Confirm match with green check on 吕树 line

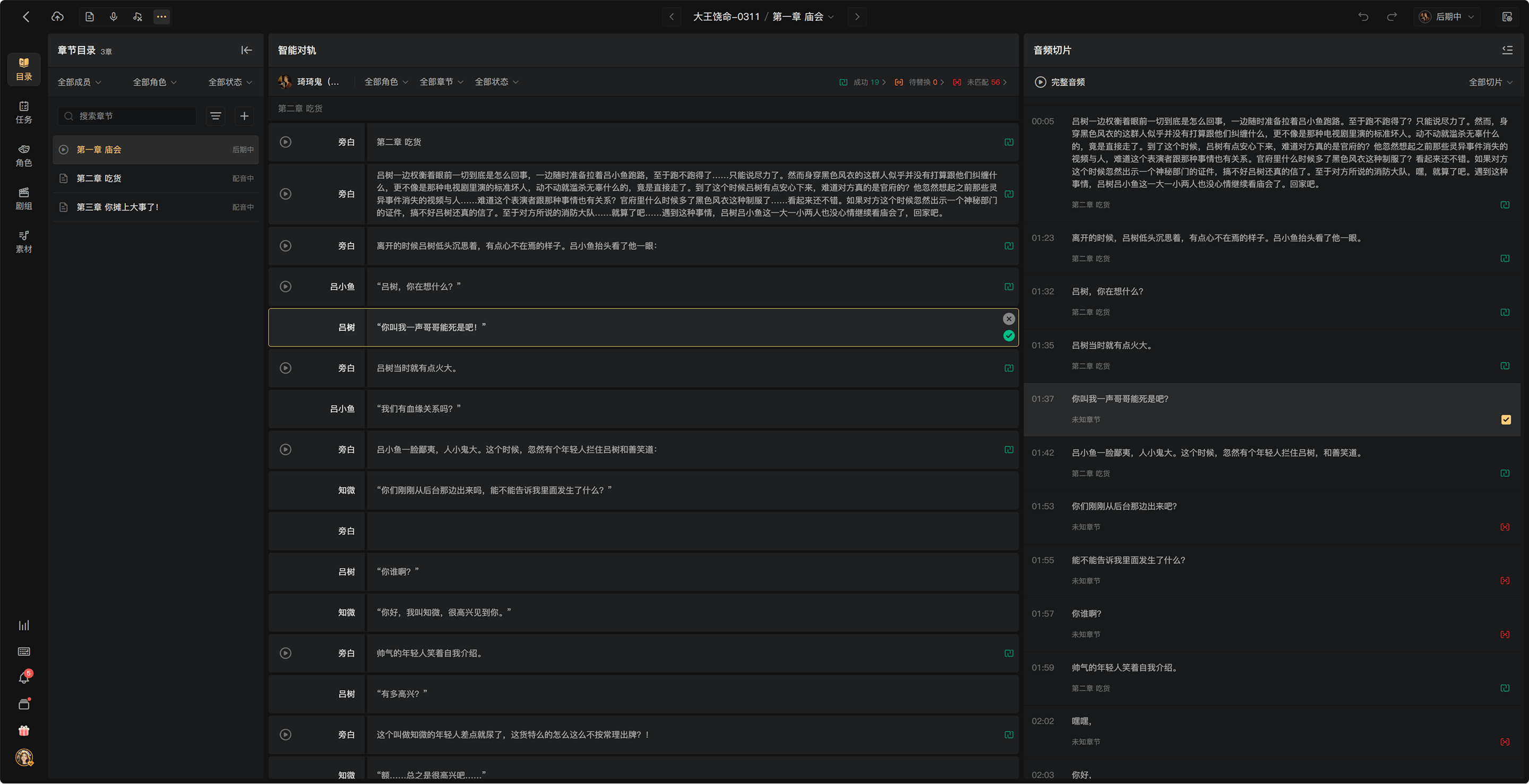(1009, 336)
